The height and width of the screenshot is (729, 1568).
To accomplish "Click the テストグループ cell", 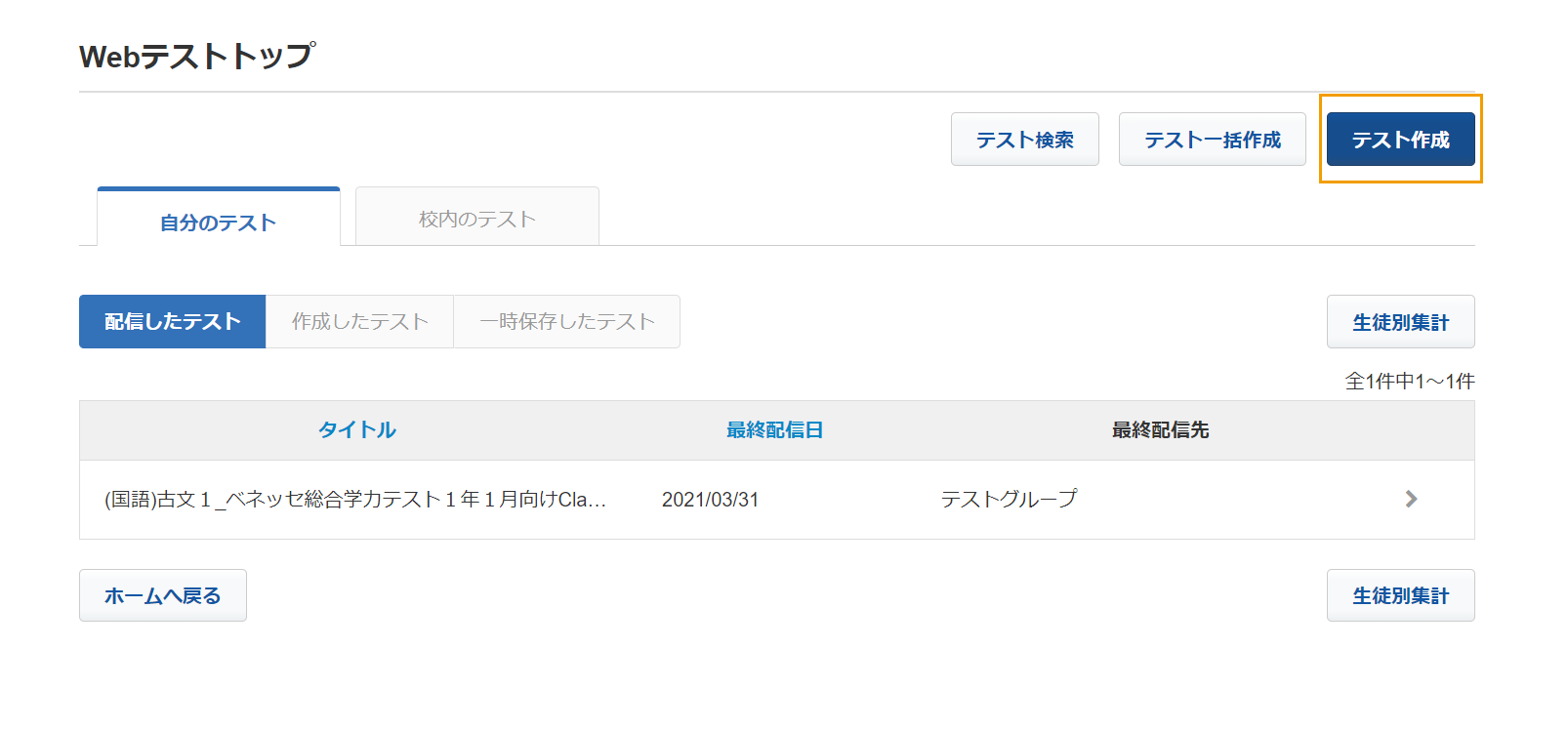I will click(x=1010, y=499).
